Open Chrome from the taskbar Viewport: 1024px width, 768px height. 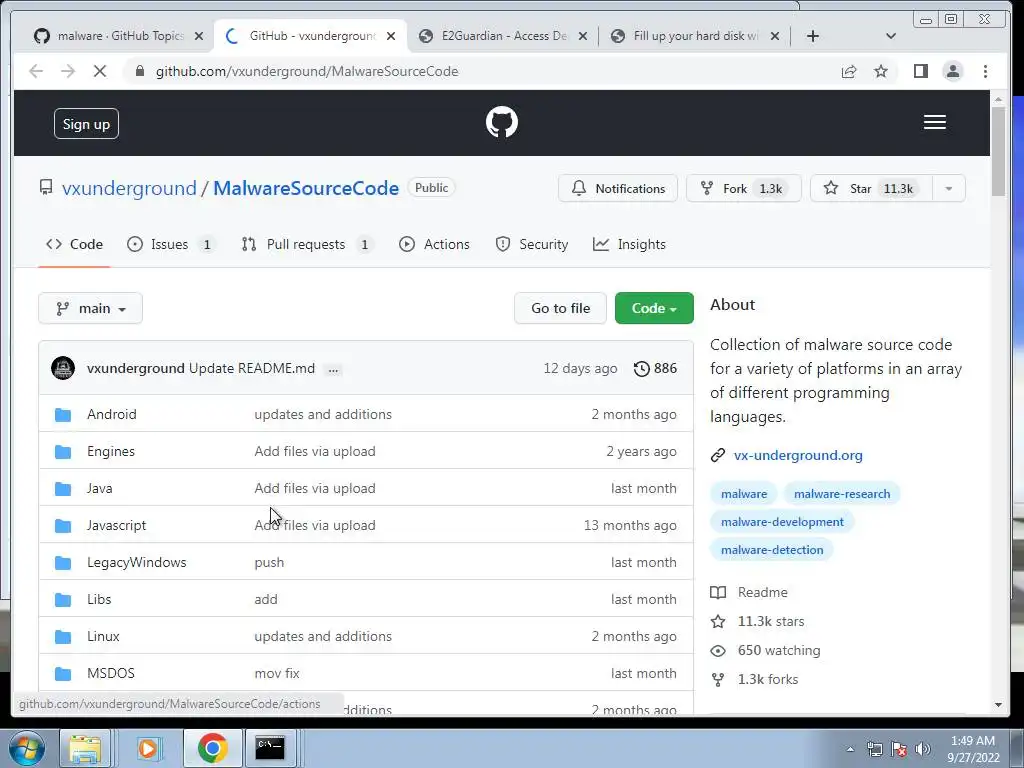(212, 748)
